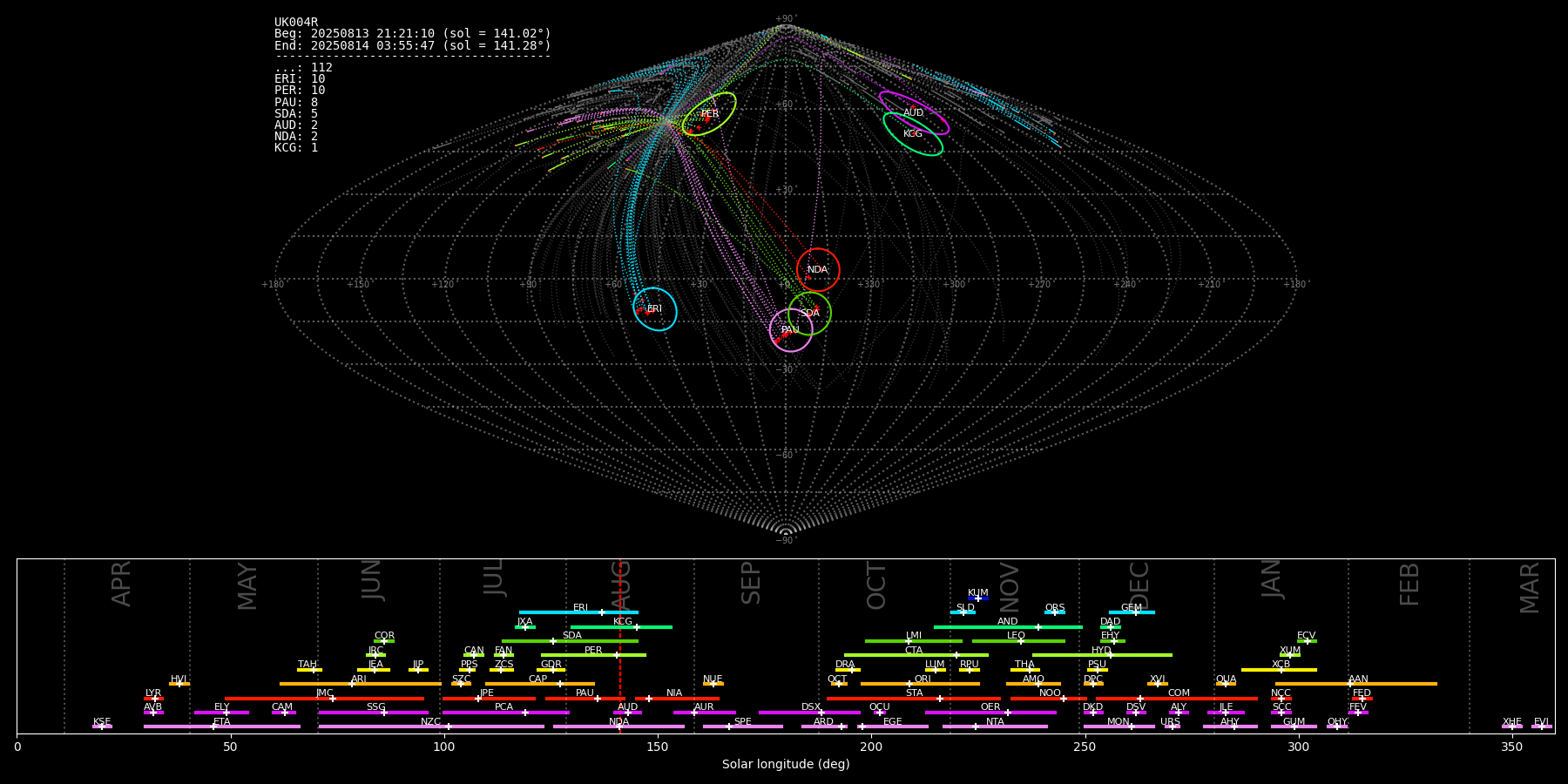Click the UK004R station title text

click(296, 23)
